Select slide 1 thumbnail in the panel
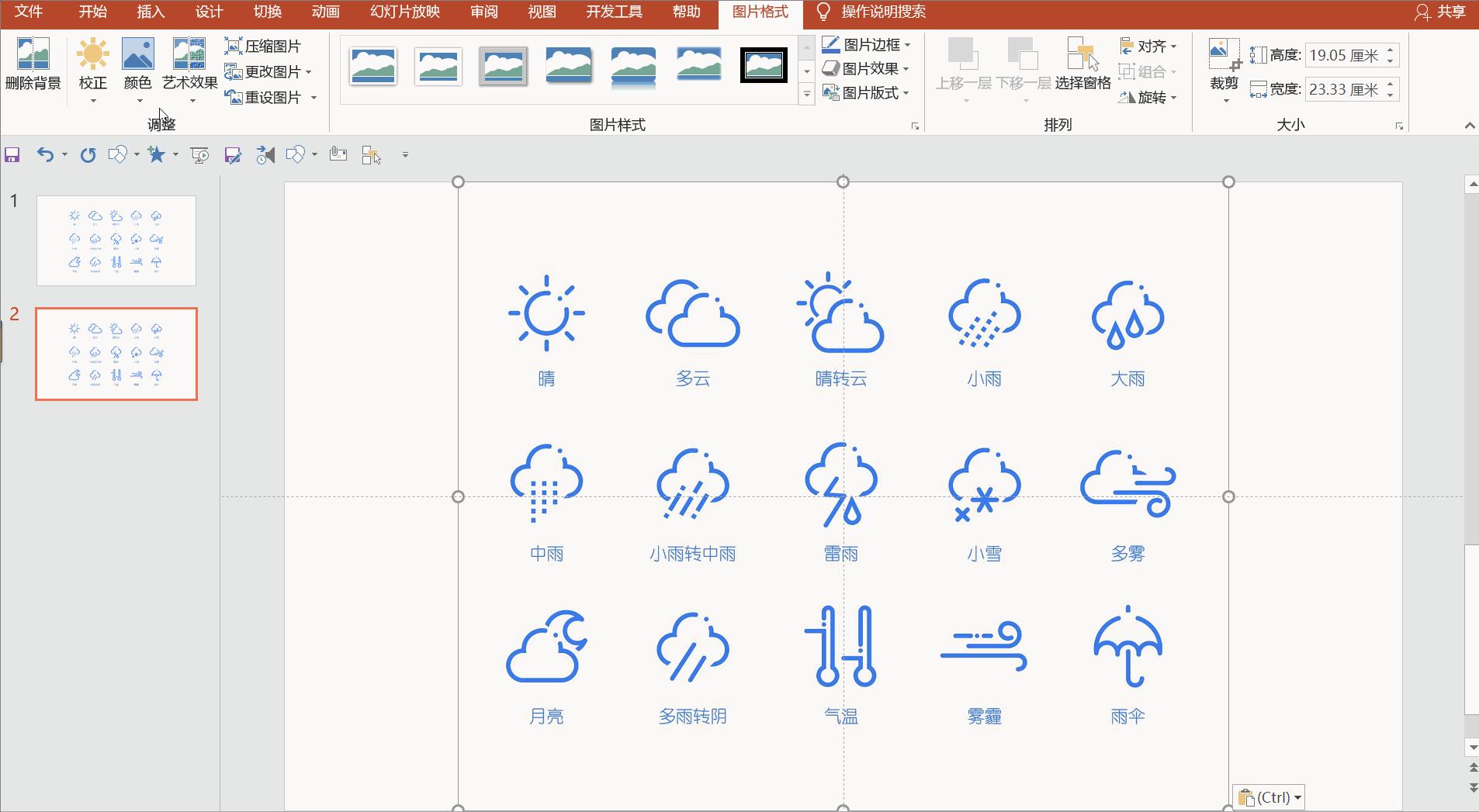Screen dimensions: 1479x812 (x=115, y=240)
